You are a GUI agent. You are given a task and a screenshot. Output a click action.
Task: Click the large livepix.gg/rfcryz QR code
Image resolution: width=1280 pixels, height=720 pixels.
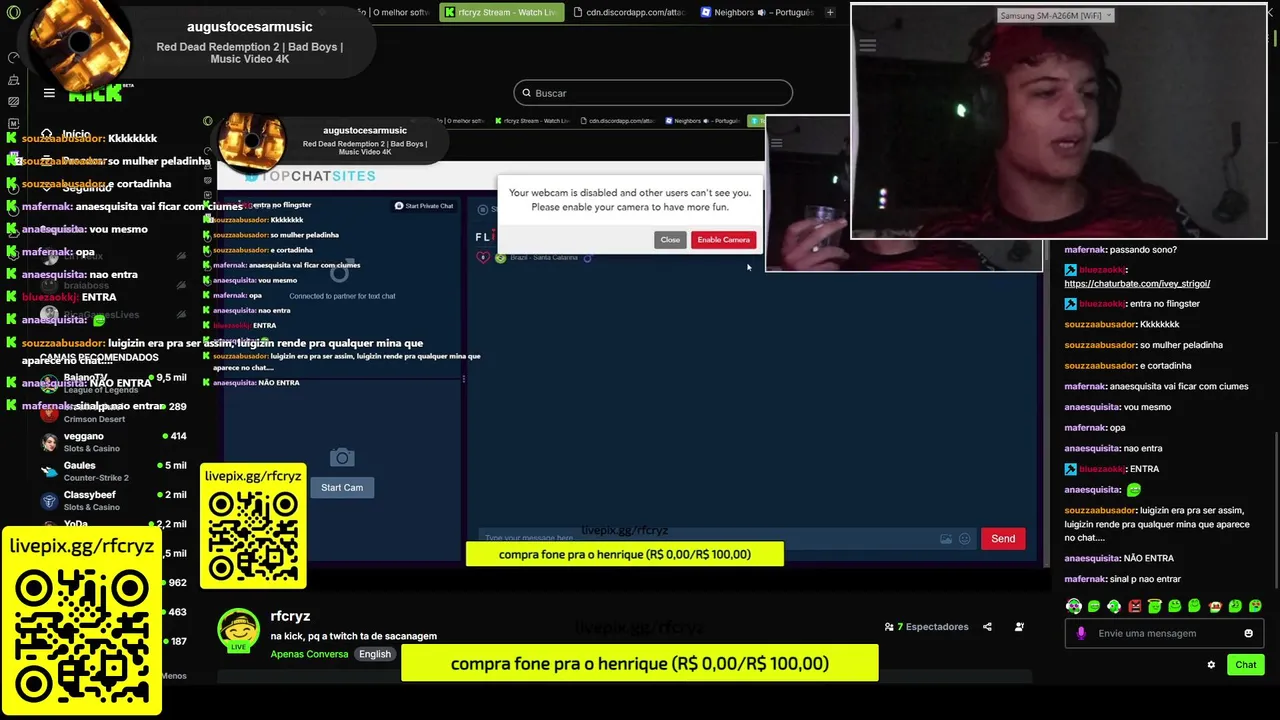(82, 637)
